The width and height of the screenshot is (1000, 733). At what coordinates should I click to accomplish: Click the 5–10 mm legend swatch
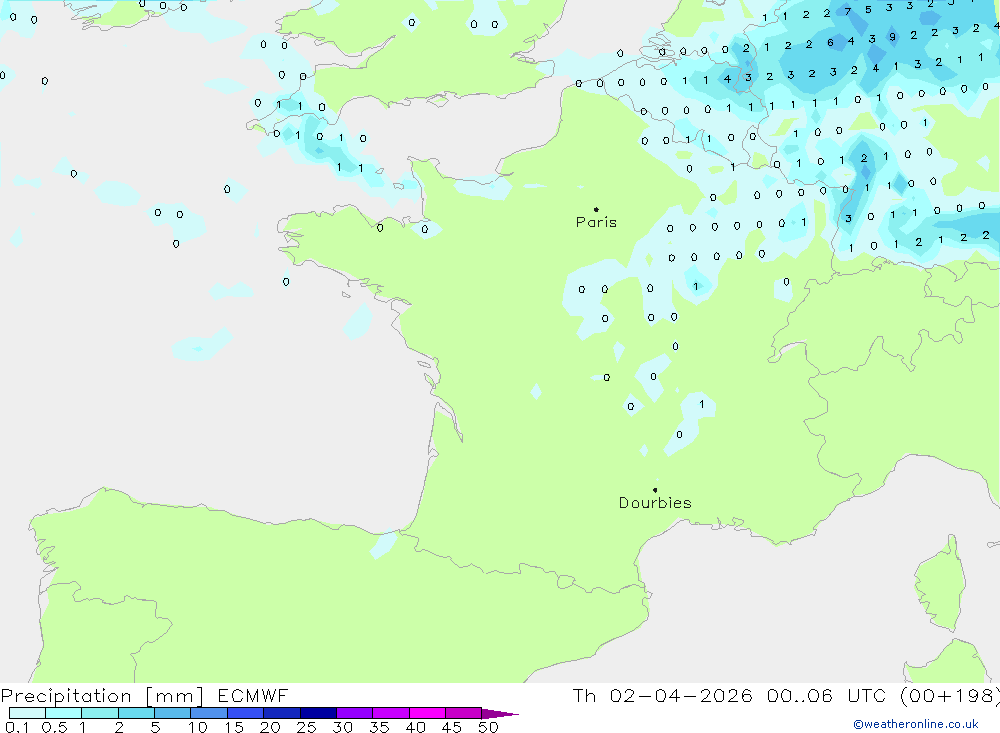click(173, 713)
